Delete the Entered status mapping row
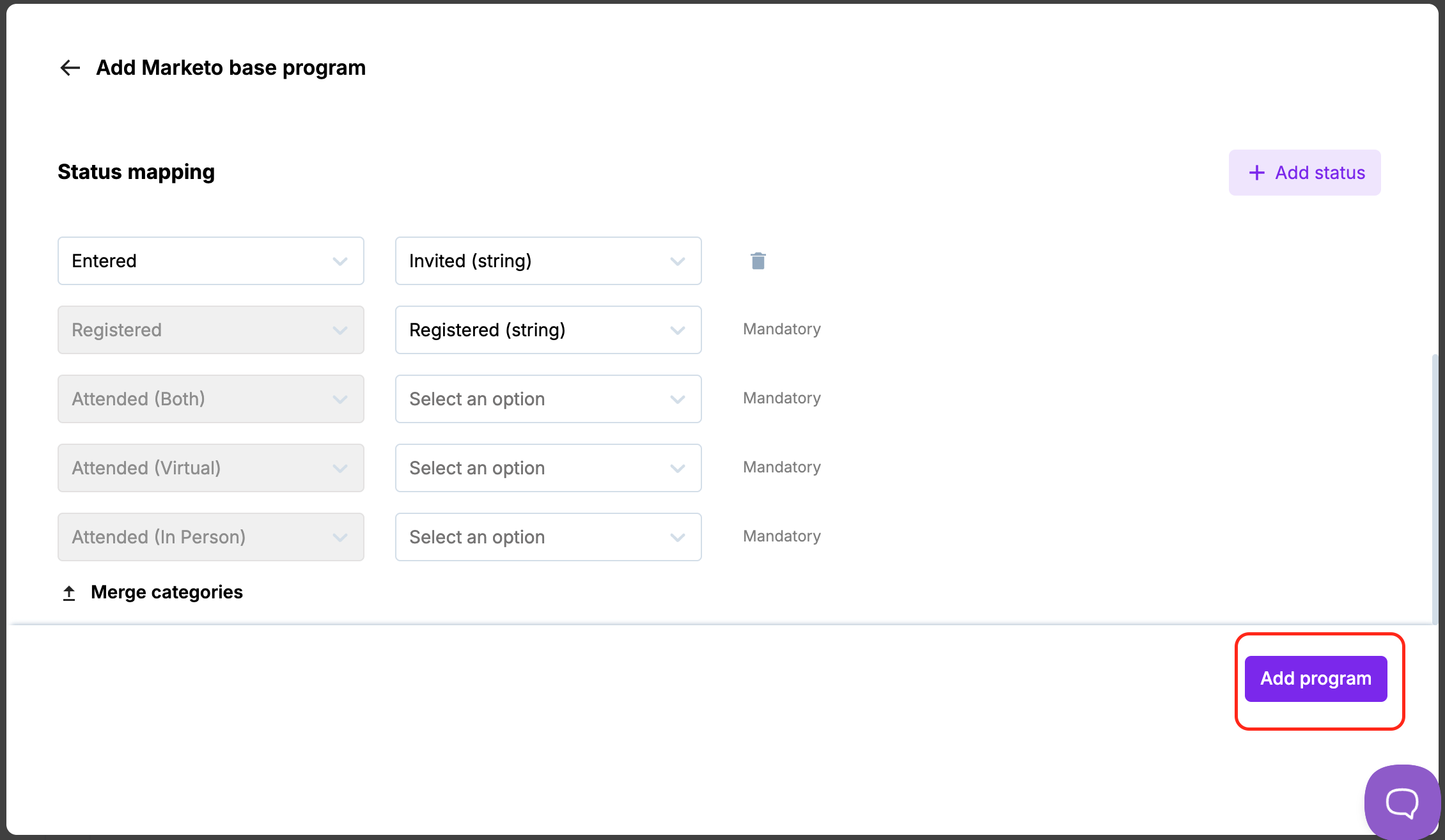 [x=758, y=261]
